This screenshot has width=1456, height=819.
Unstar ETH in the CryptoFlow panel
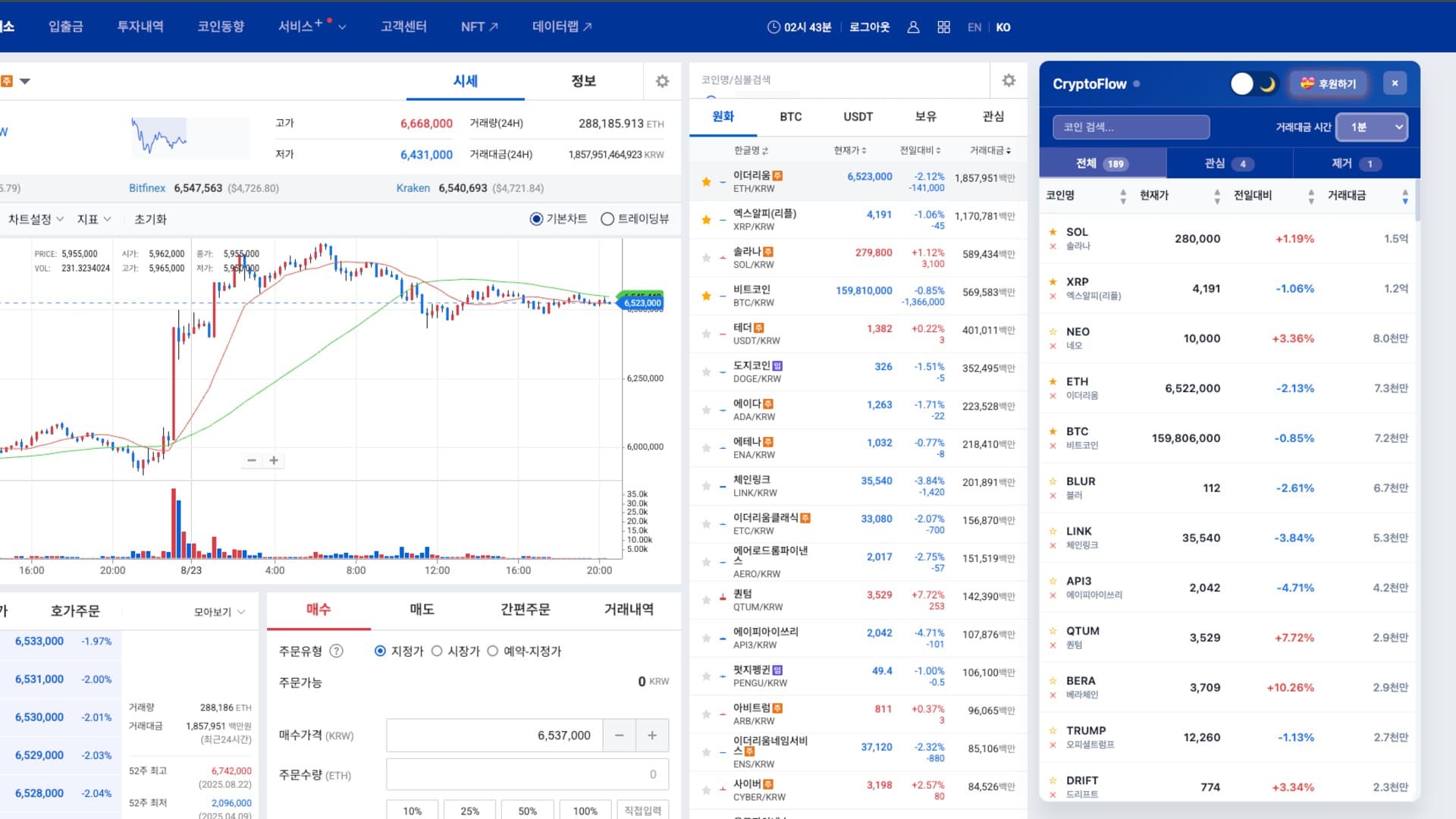coord(1053,381)
